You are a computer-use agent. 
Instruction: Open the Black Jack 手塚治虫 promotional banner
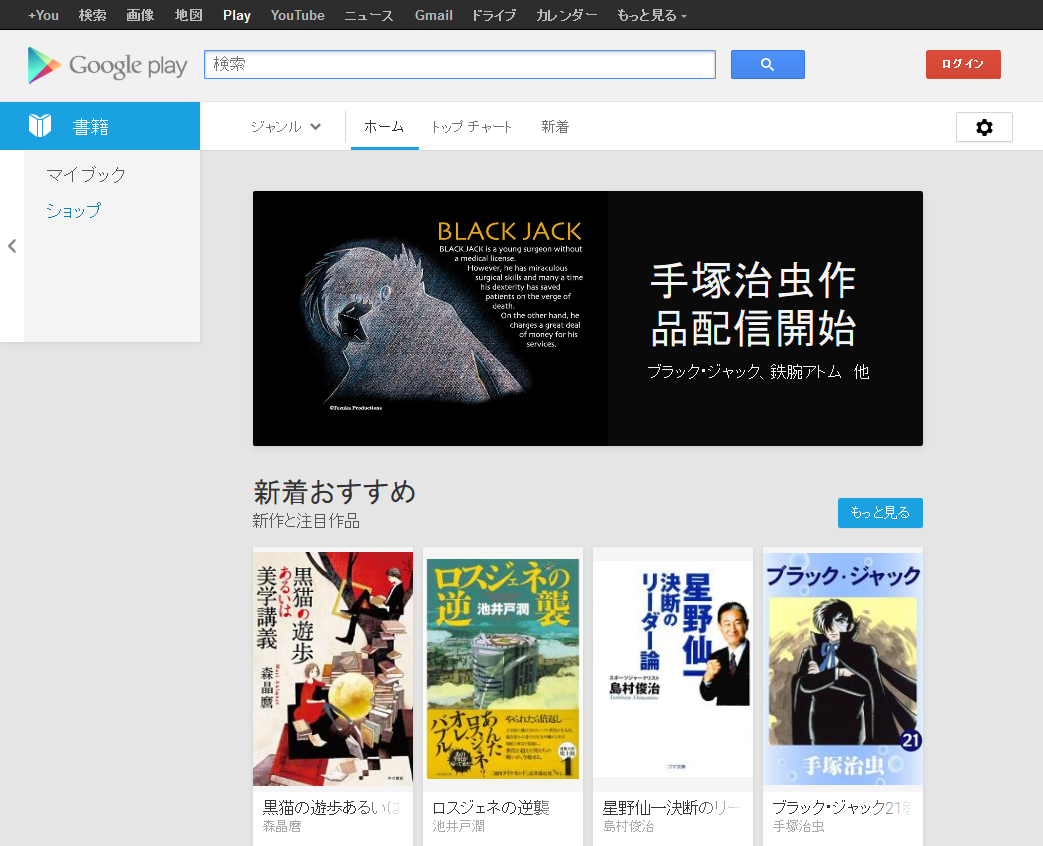click(587, 319)
